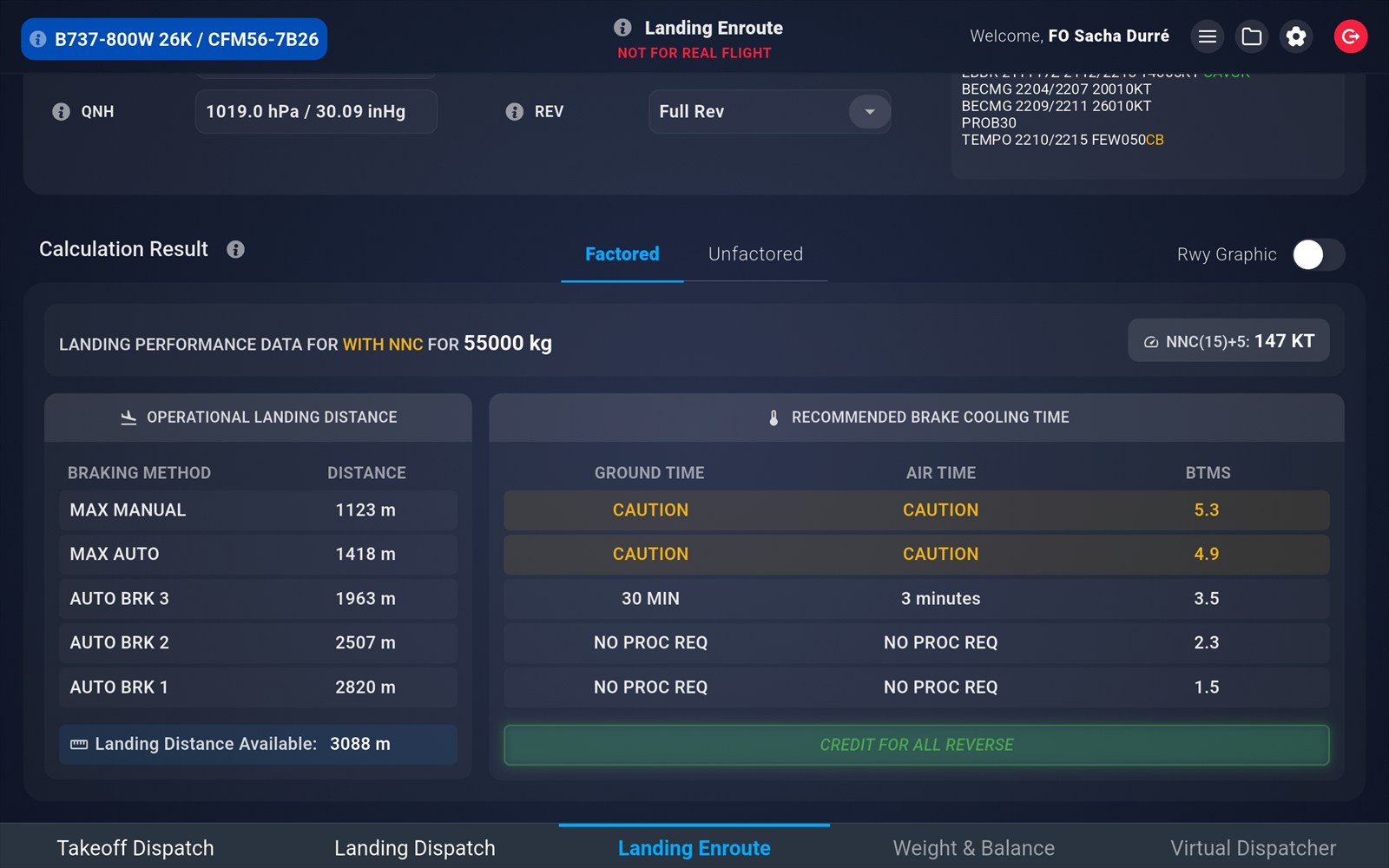The width and height of the screenshot is (1389, 868).
Task: Click the NNC(15)+5: 147 KT badge
Action: [1228, 341]
